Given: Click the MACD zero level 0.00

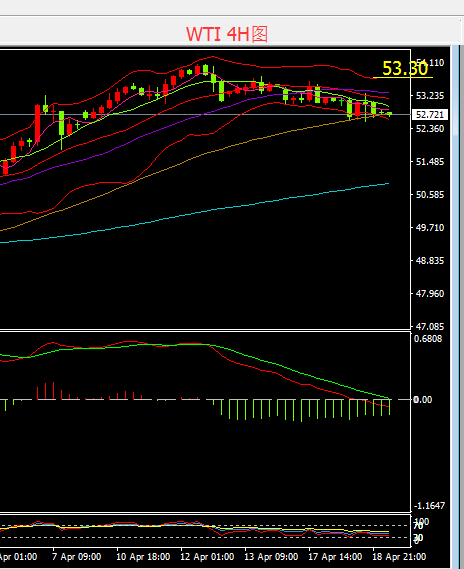Looking at the screenshot, I should (x=423, y=400).
